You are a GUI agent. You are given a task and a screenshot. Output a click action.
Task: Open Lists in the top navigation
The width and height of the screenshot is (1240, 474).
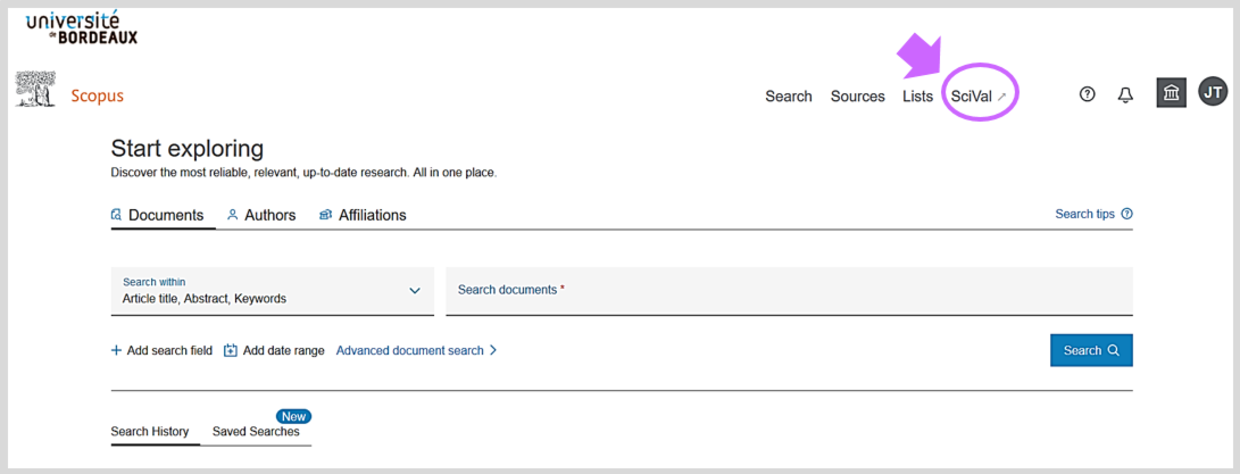click(917, 96)
